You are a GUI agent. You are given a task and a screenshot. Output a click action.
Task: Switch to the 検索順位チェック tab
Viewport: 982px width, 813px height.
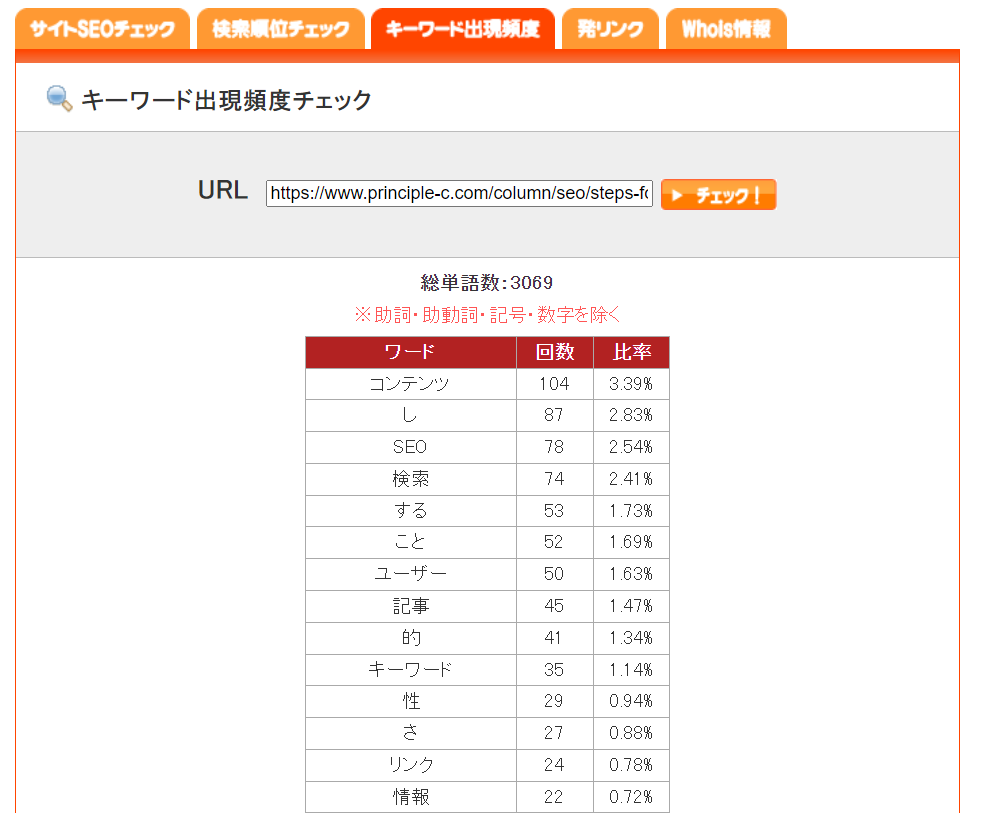point(281,29)
